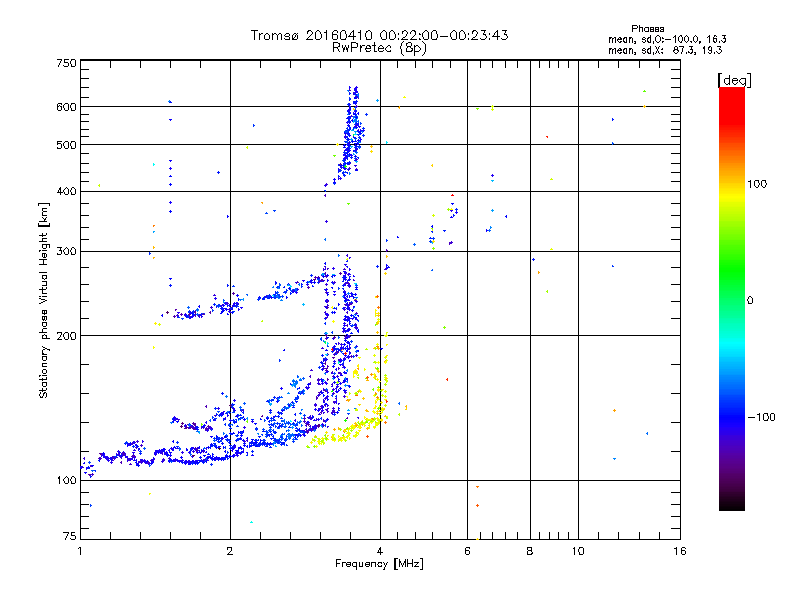This screenshot has width=800, height=600.
Task: Click the 750 tick on height axis
Action: point(66,62)
